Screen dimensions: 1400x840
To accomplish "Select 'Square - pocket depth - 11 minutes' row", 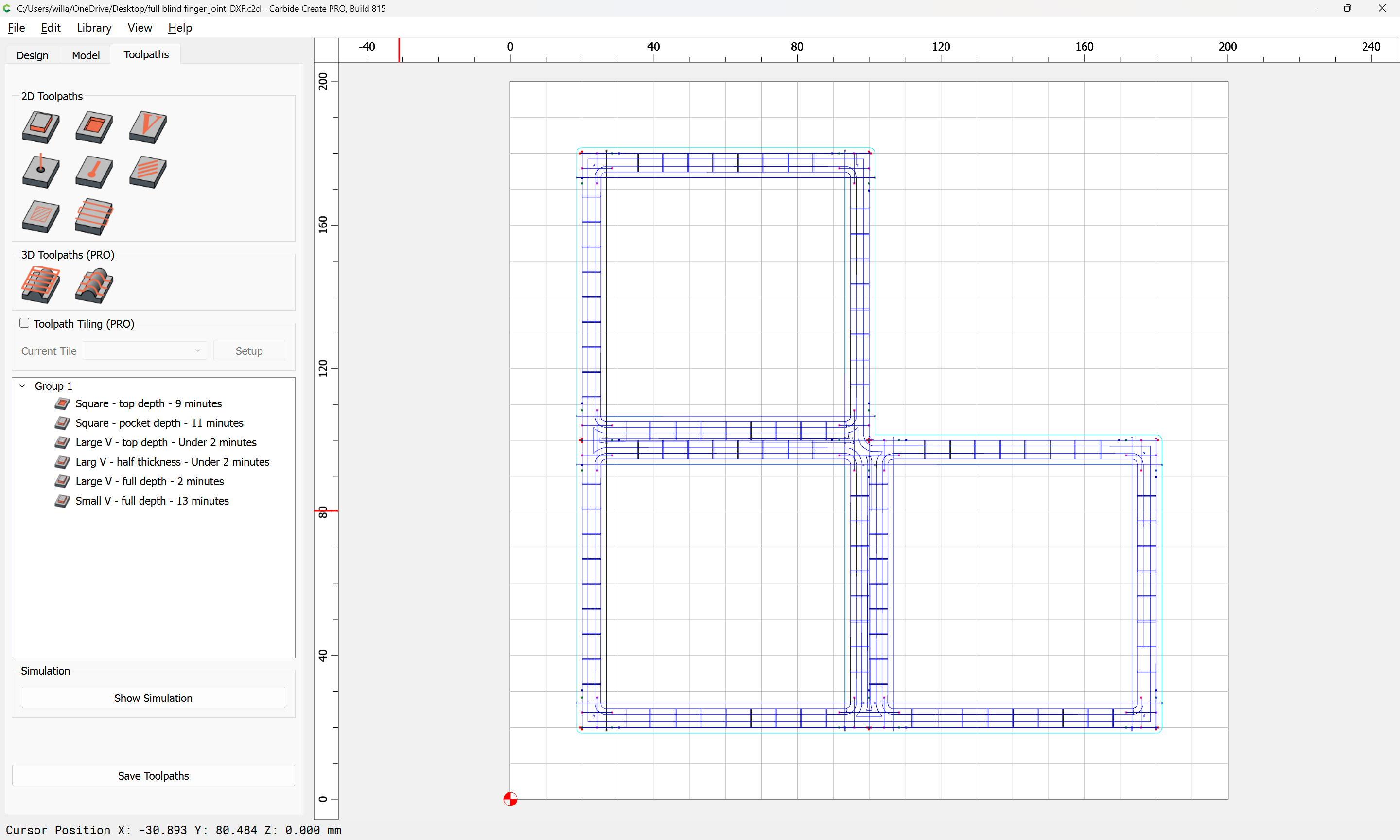I will [159, 423].
